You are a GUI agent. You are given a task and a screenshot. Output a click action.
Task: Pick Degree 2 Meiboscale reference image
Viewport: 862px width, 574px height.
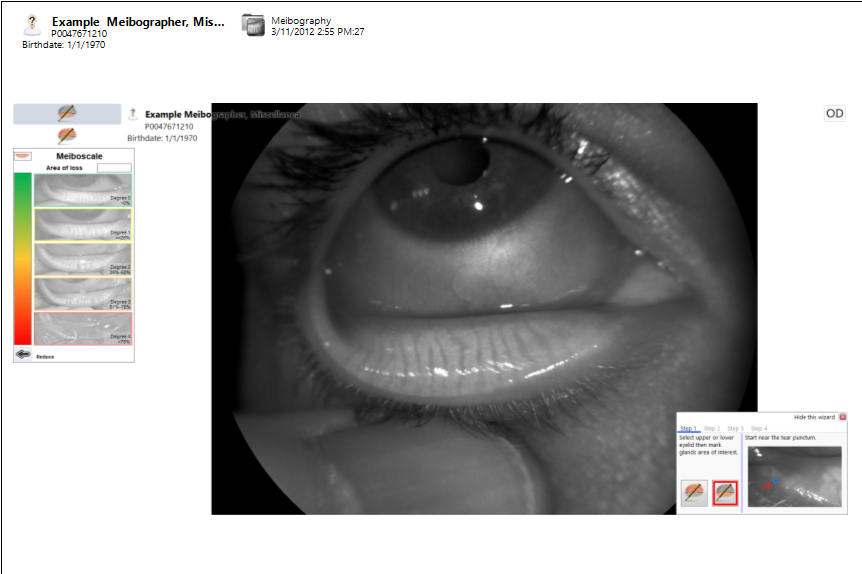coord(83,259)
